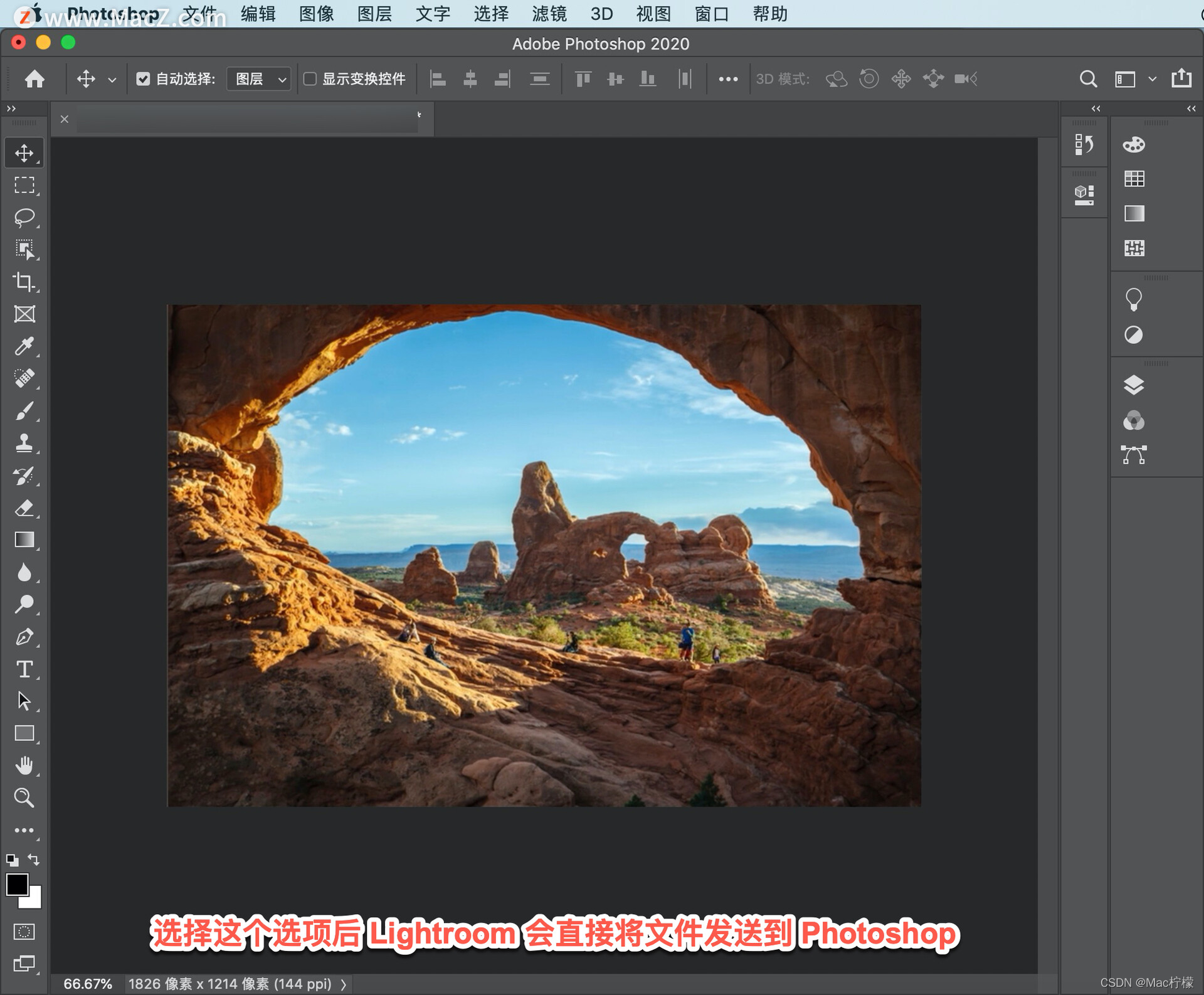Open the 图像 menu
The image size is (1204, 995).
(316, 14)
